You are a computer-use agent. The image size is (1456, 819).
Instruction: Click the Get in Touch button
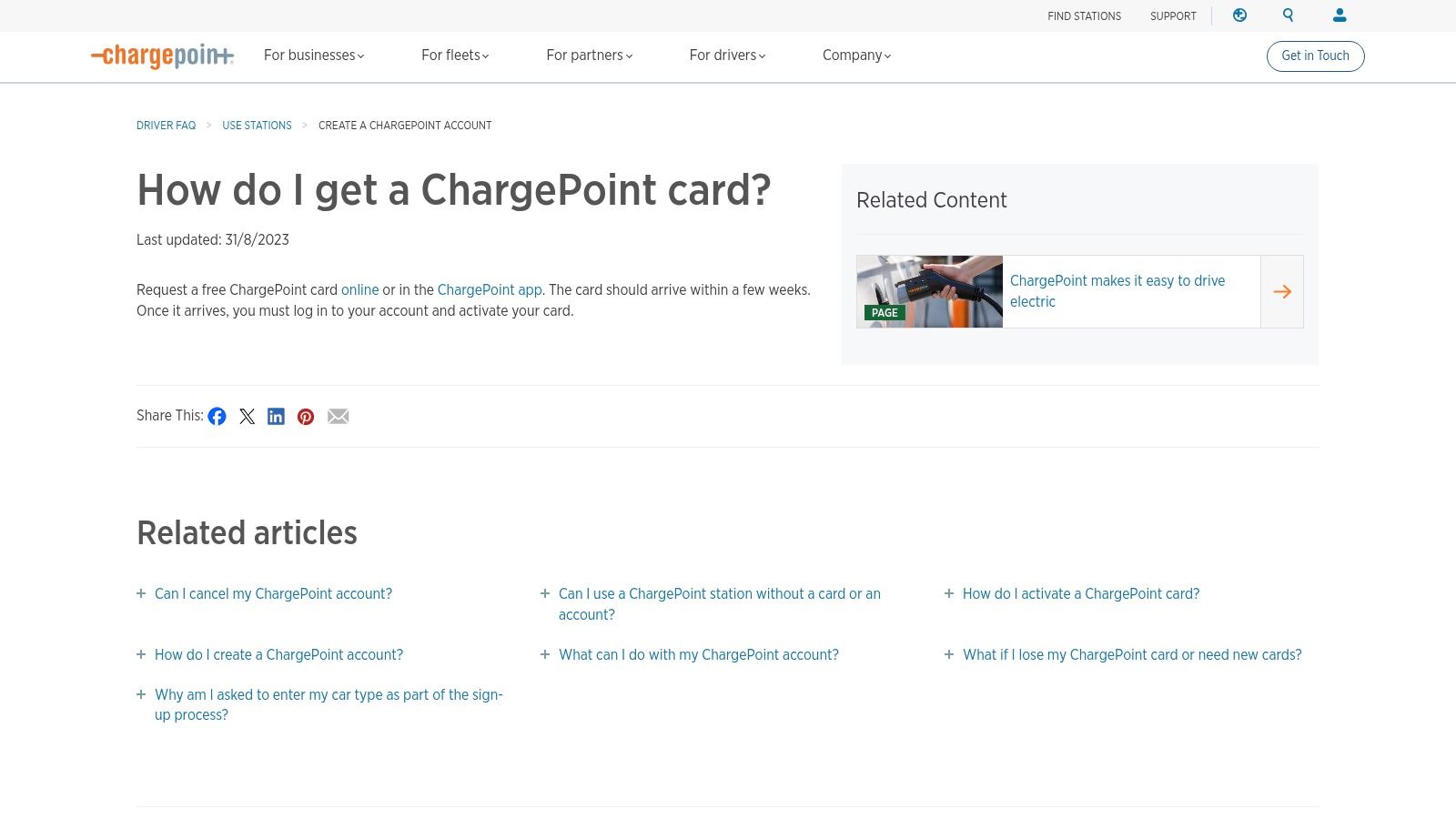click(x=1315, y=56)
